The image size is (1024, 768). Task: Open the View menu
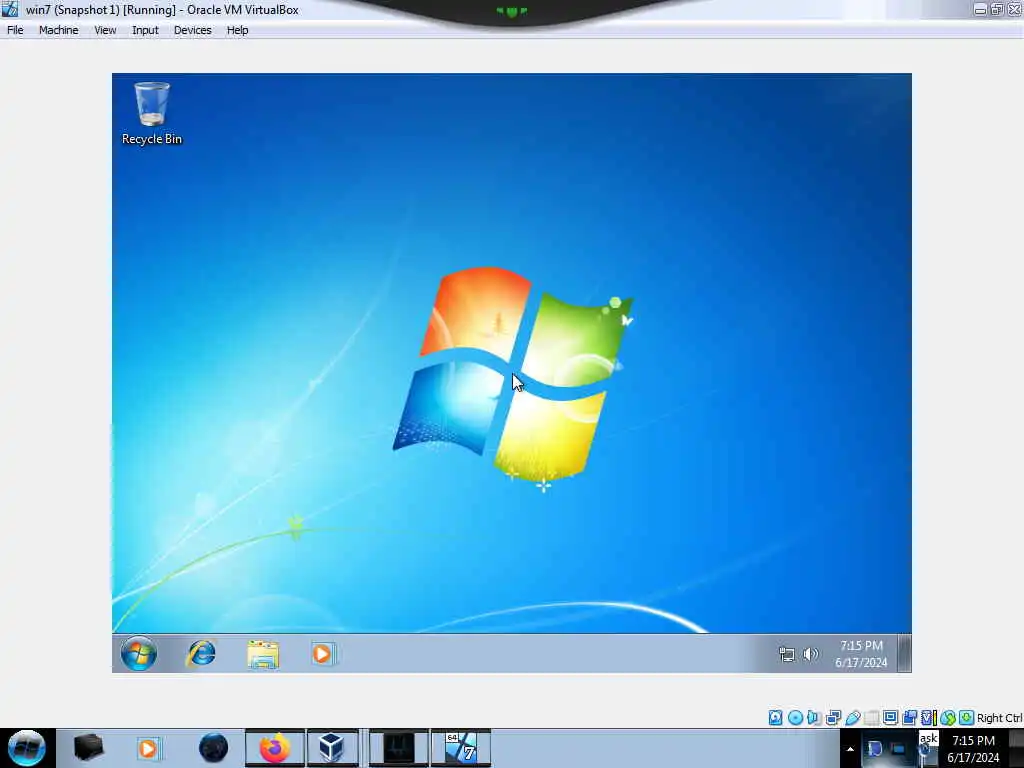click(x=105, y=30)
